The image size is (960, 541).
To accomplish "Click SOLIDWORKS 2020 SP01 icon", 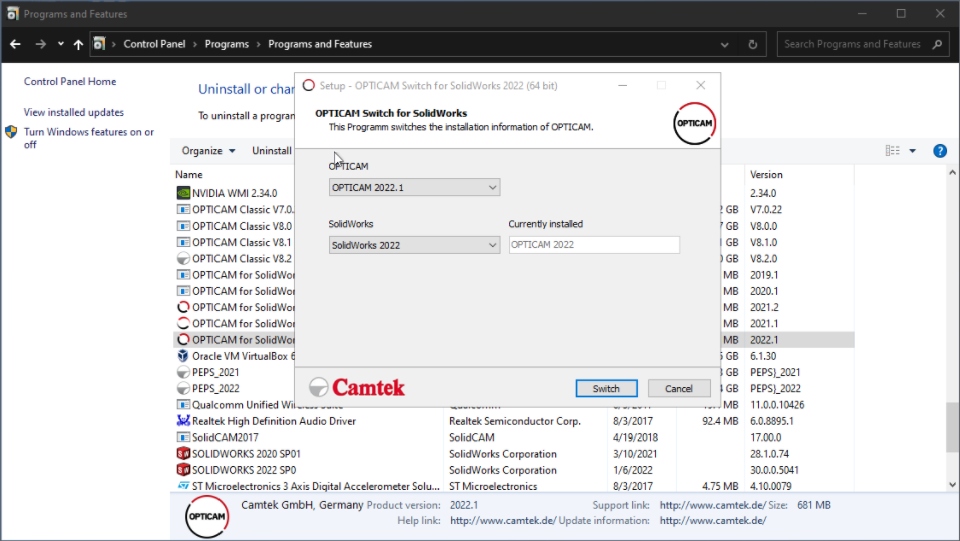I will [x=183, y=453].
